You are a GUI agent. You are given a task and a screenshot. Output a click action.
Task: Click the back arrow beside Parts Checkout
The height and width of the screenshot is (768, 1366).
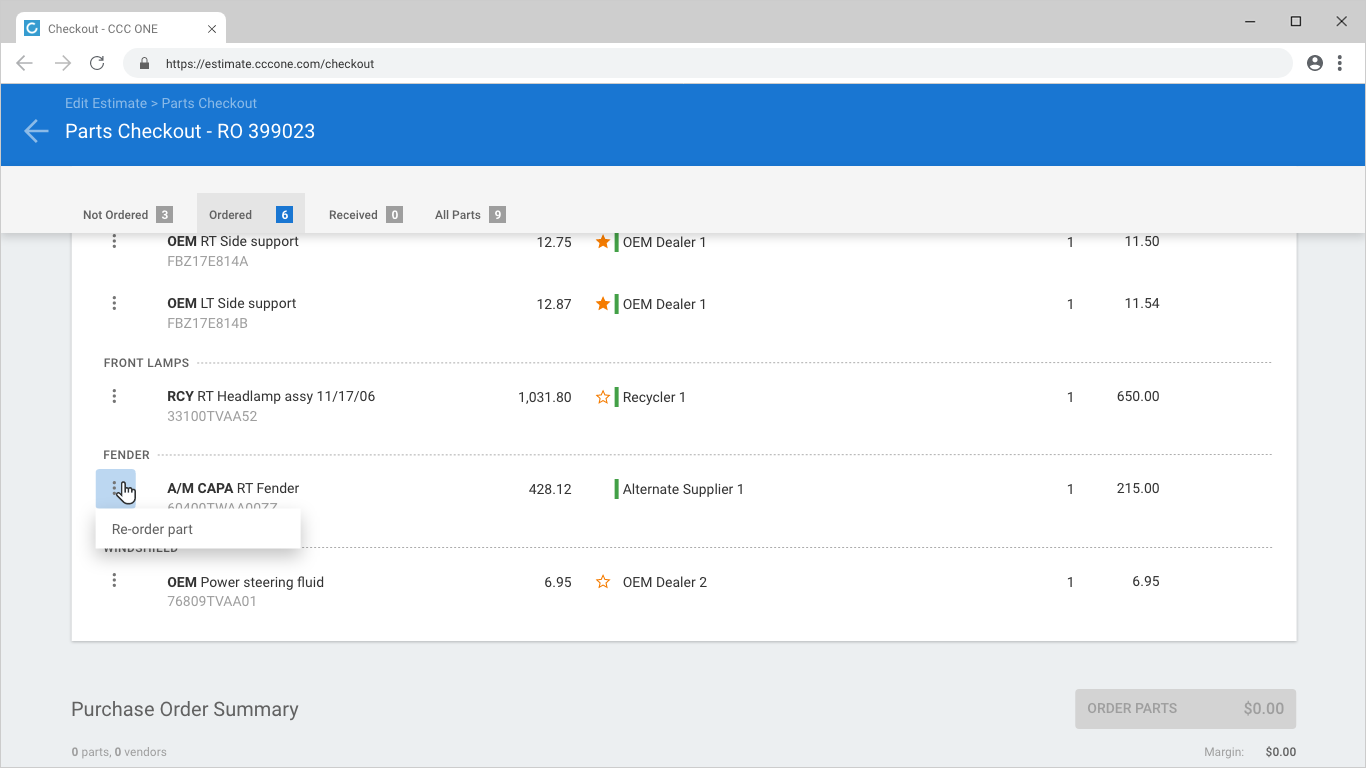pos(36,131)
